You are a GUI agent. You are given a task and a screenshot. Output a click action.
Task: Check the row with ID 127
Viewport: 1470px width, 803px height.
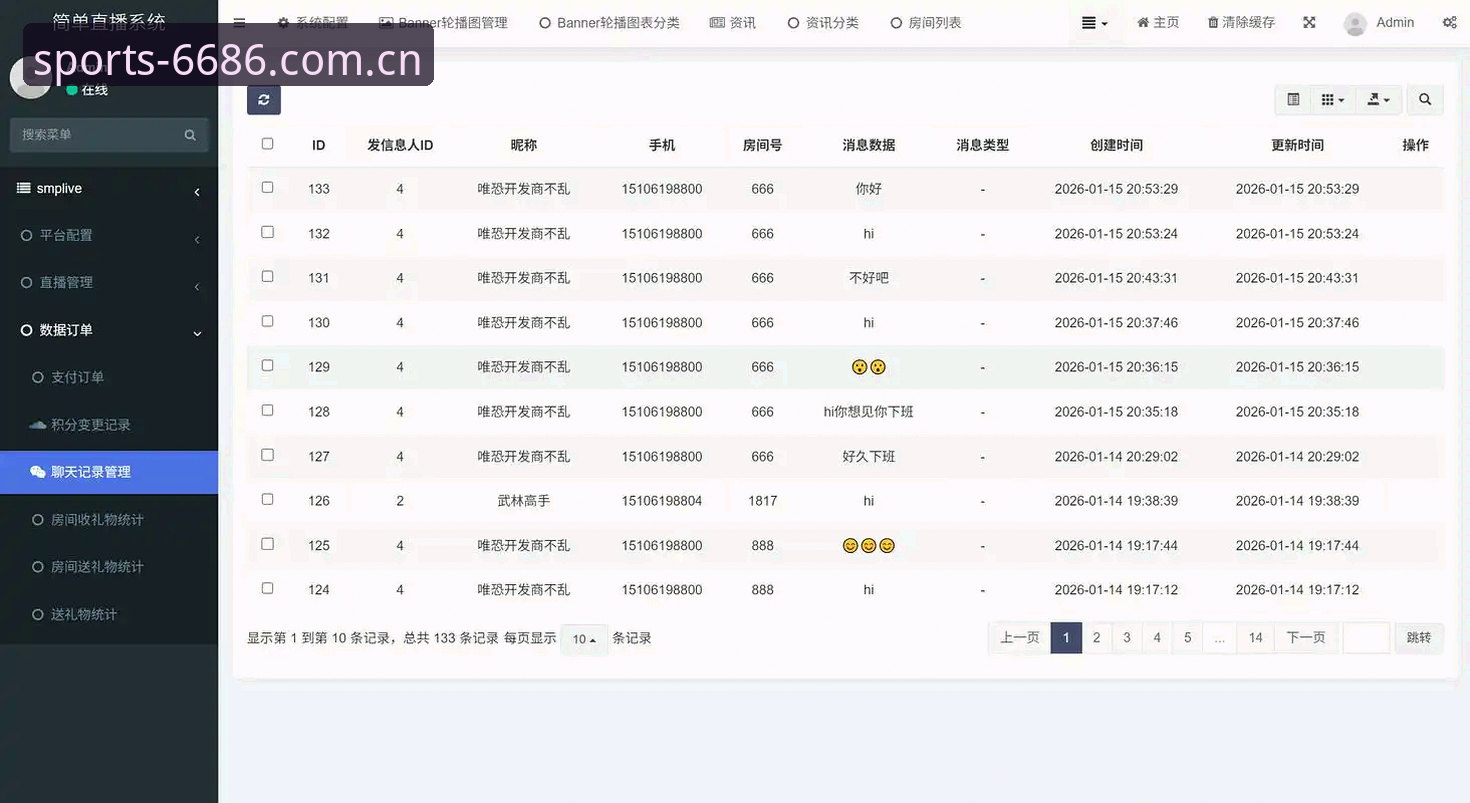click(x=267, y=454)
